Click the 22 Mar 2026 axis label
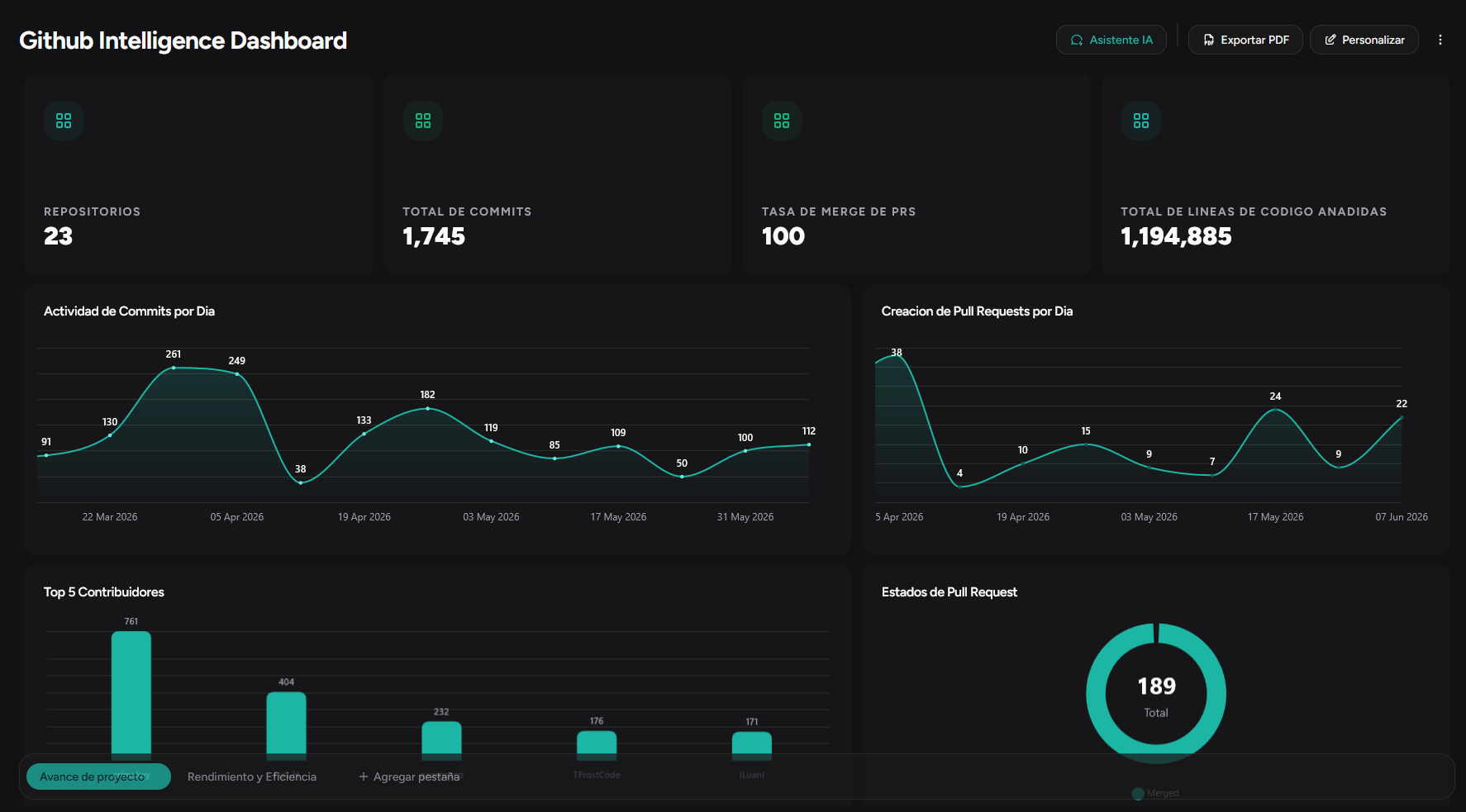Image resolution: width=1466 pixels, height=812 pixels. click(110, 517)
